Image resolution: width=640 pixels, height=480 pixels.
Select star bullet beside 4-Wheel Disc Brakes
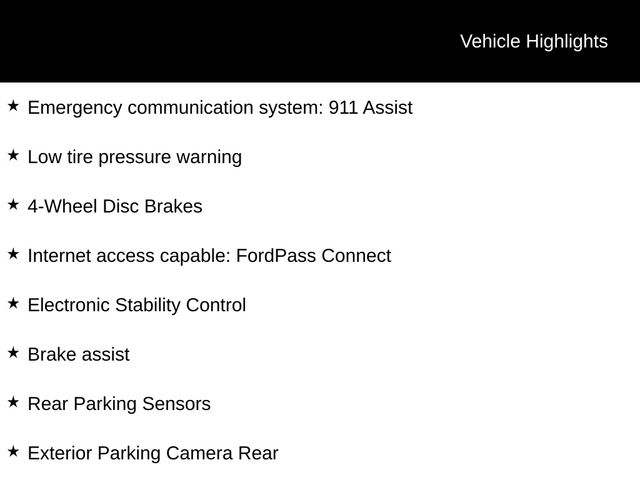pos(13,205)
